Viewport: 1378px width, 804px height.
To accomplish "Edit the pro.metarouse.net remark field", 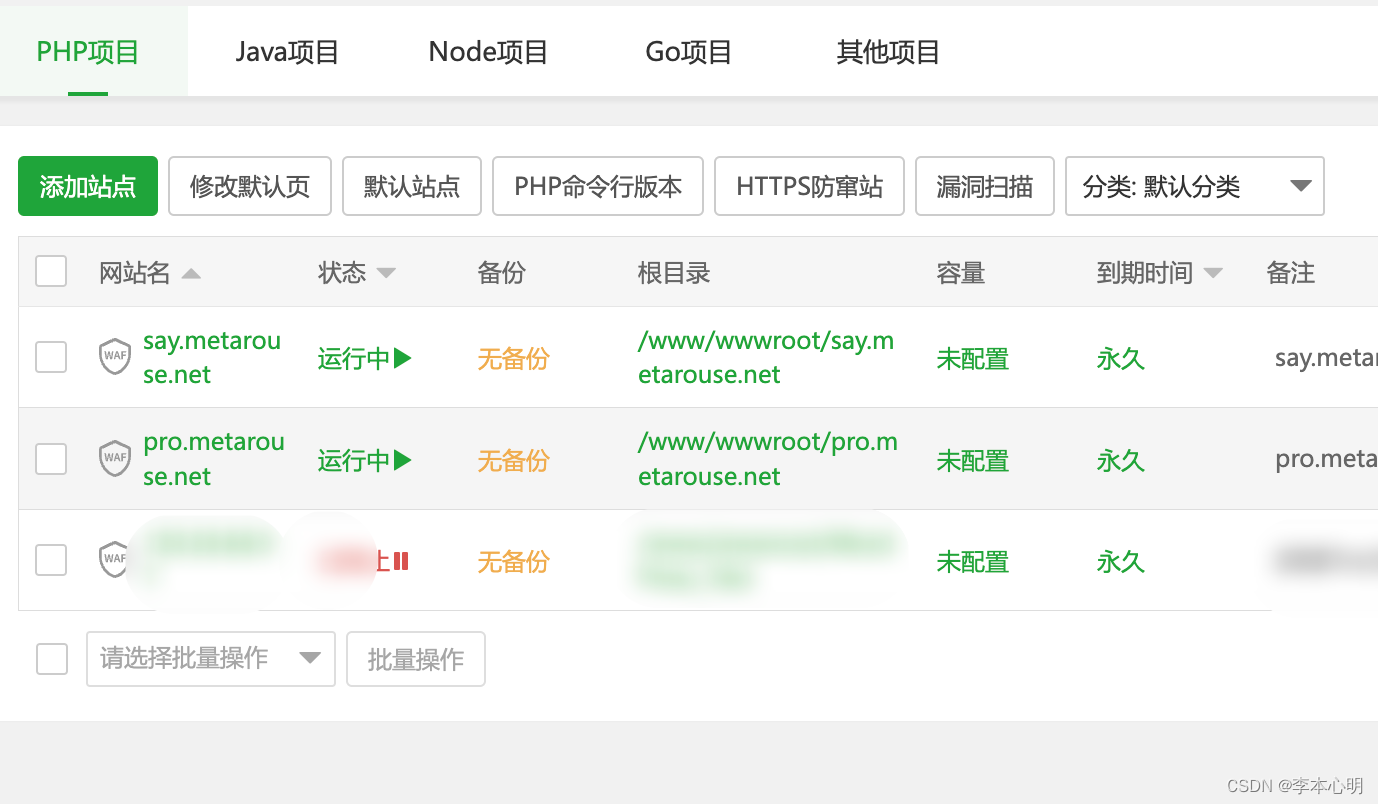I will pos(1326,459).
